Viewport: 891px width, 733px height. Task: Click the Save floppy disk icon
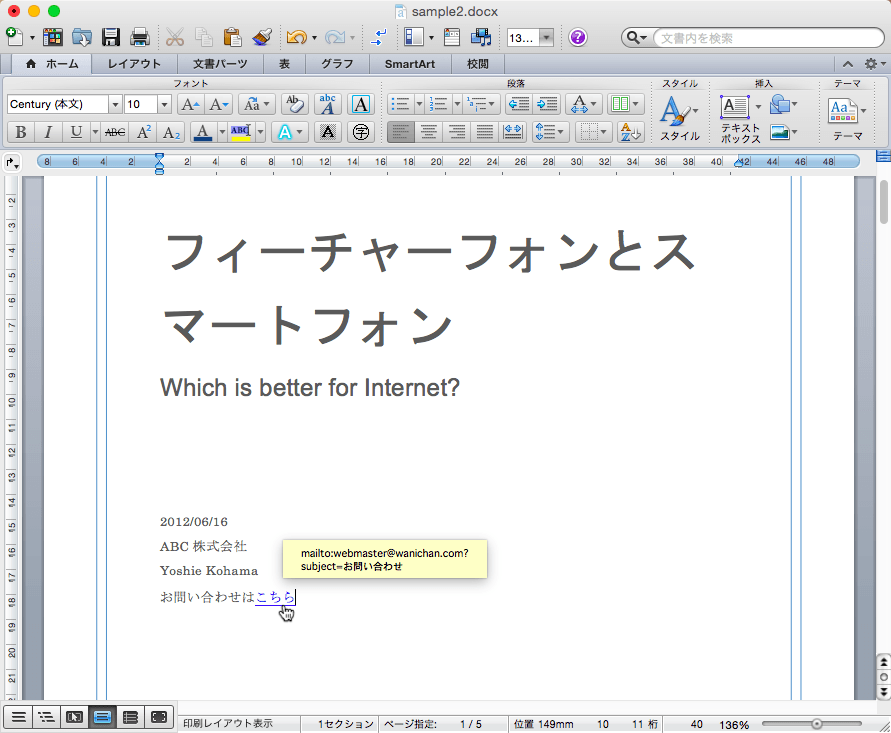(111, 38)
